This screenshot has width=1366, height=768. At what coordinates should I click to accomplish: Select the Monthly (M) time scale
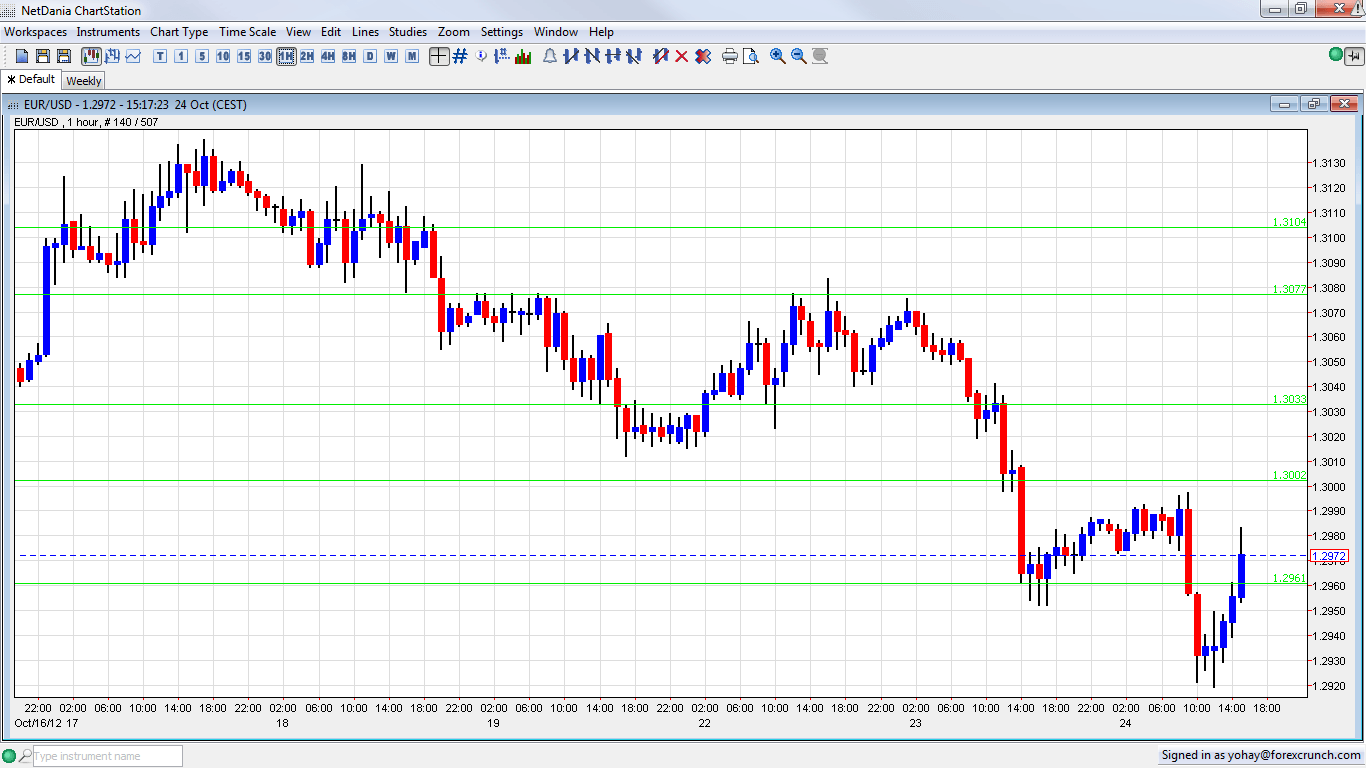412,56
